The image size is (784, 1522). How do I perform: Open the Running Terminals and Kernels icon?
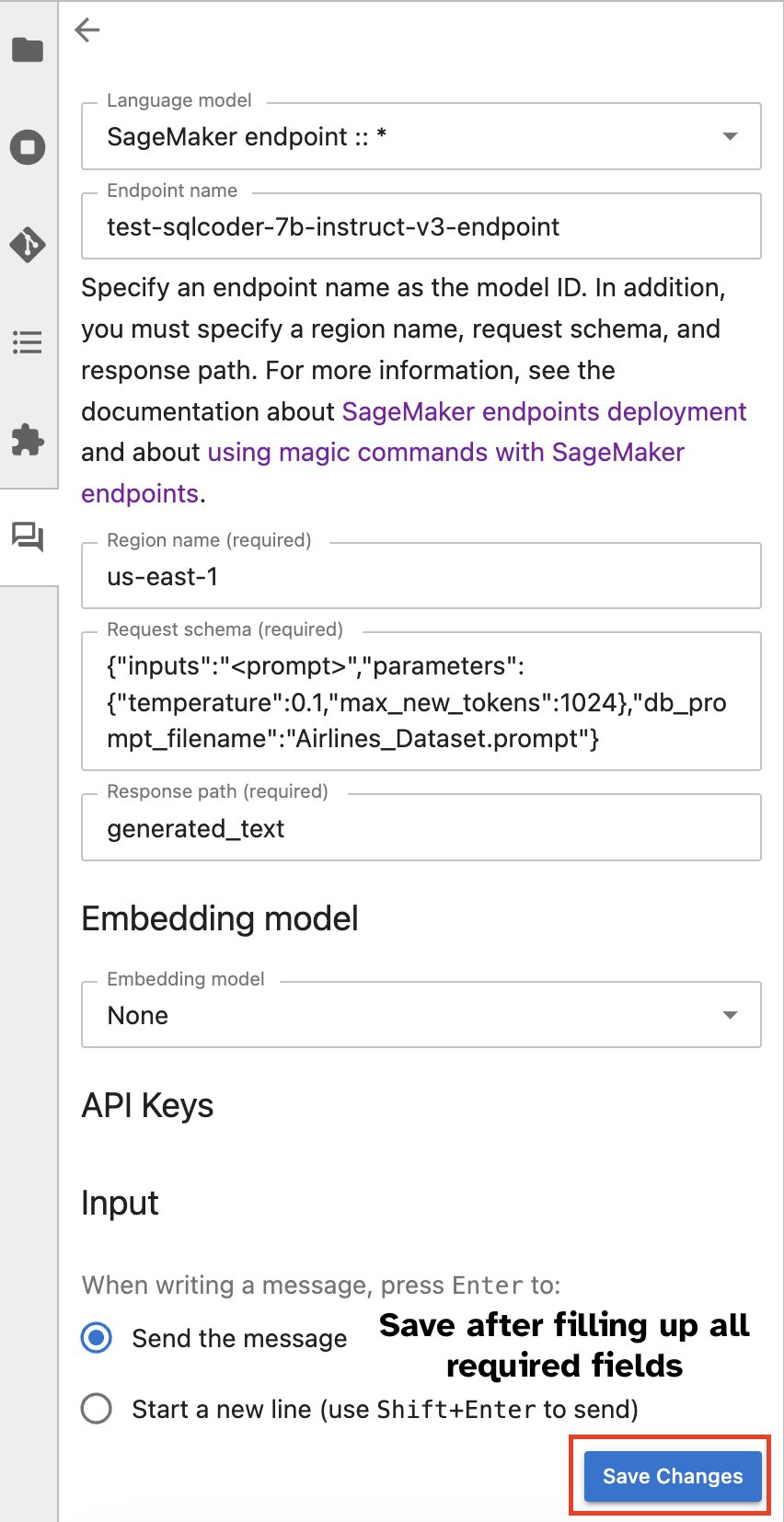coord(28,147)
